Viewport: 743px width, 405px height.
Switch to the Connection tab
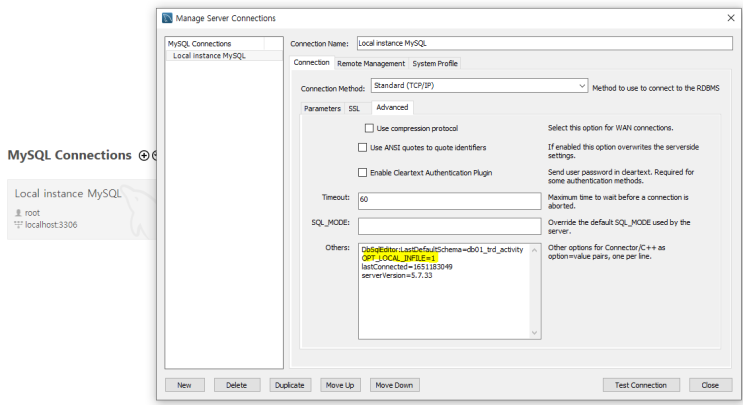pos(311,63)
